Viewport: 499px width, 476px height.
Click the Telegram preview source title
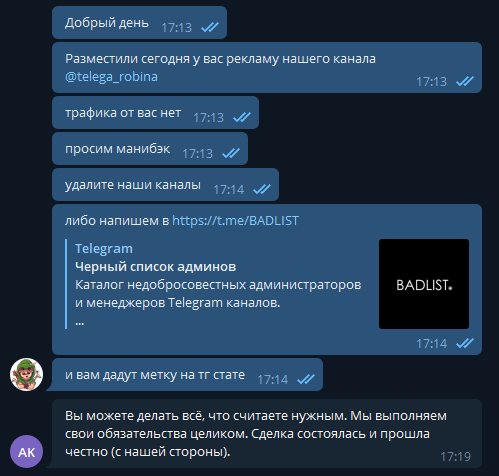click(104, 249)
